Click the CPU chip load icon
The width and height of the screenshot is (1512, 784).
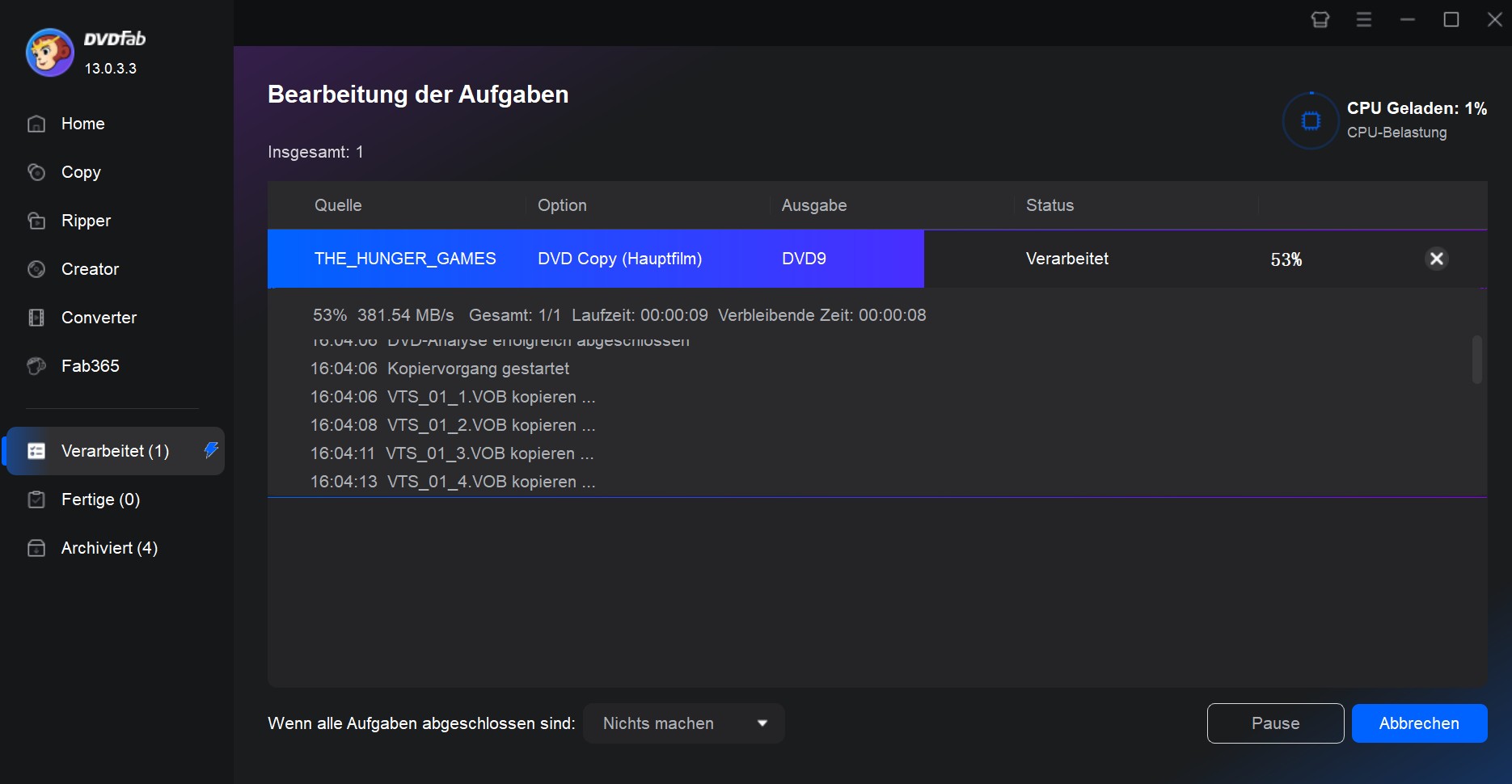pyautogui.click(x=1311, y=121)
